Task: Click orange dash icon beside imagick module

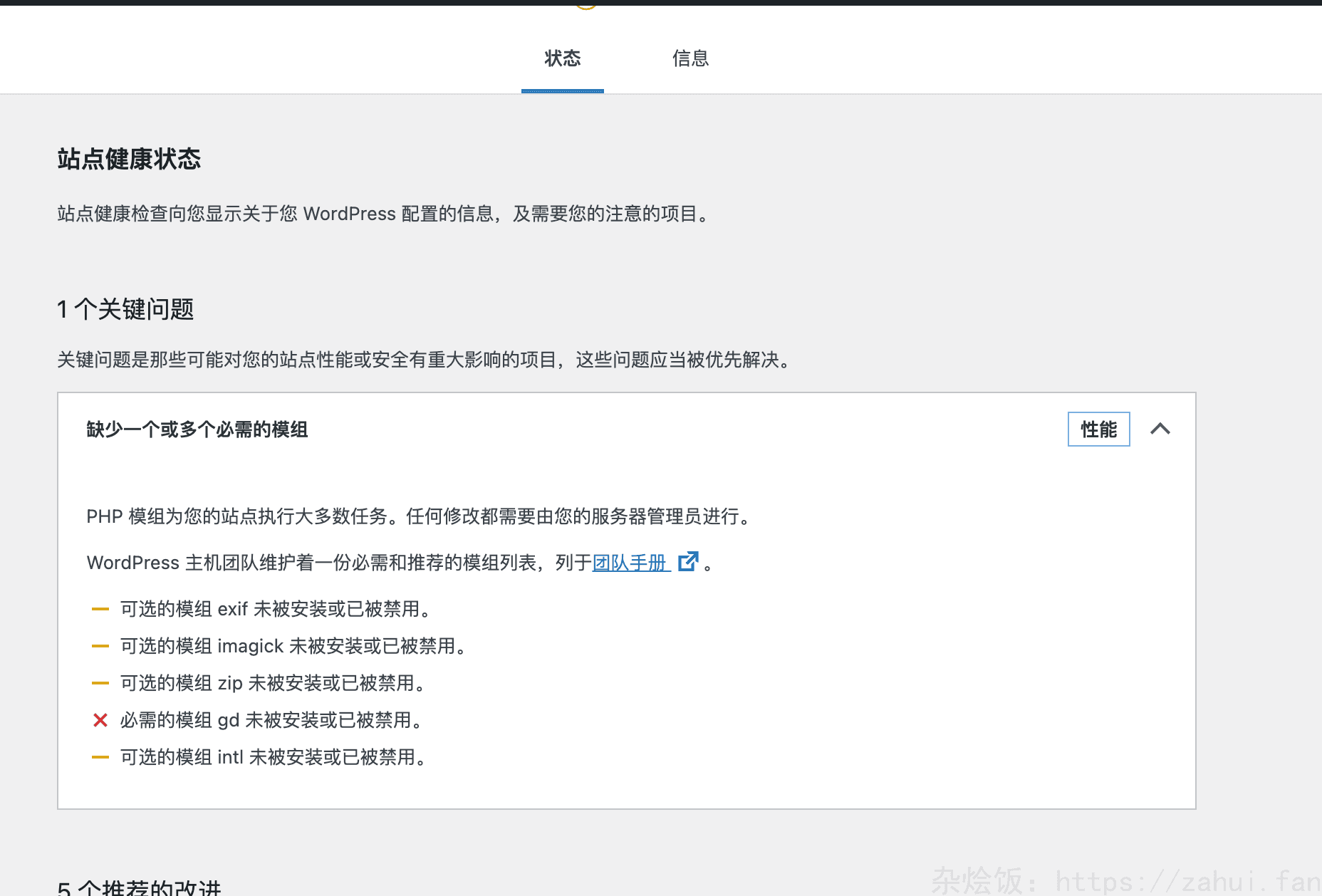Action: point(100,646)
